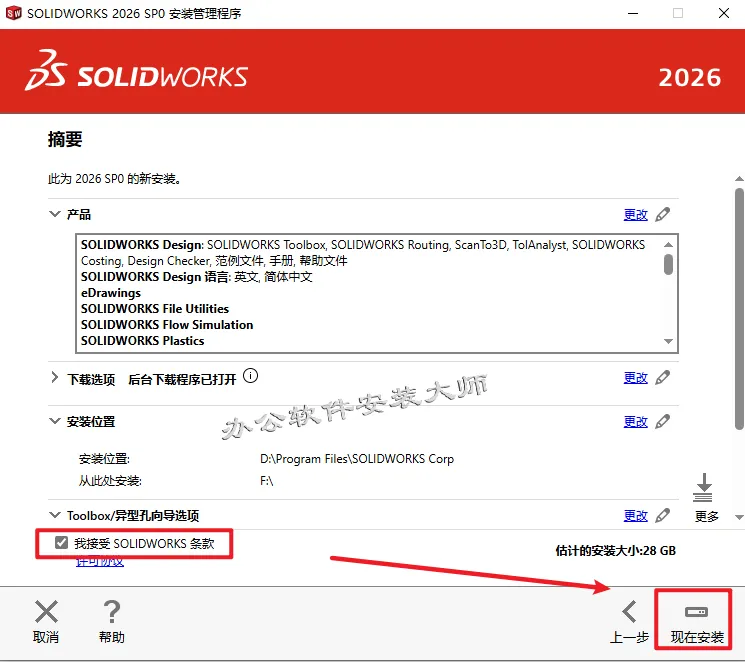Collapse the 安装位置 section chevron

[x=55, y=421]
